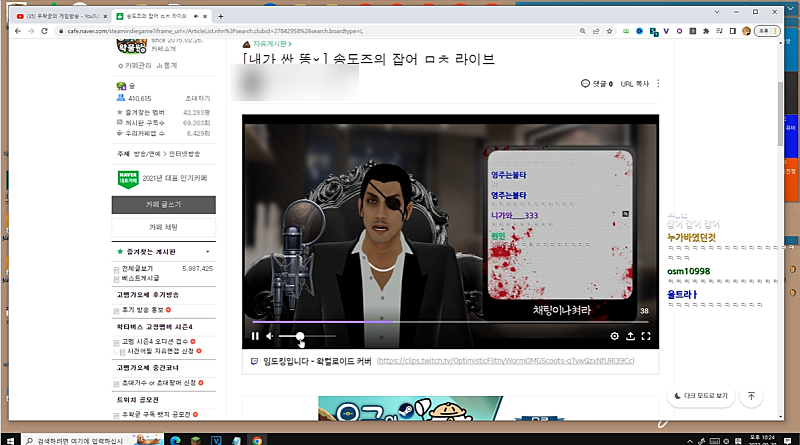Open Microsoft Edge from the taskbar

175,440
